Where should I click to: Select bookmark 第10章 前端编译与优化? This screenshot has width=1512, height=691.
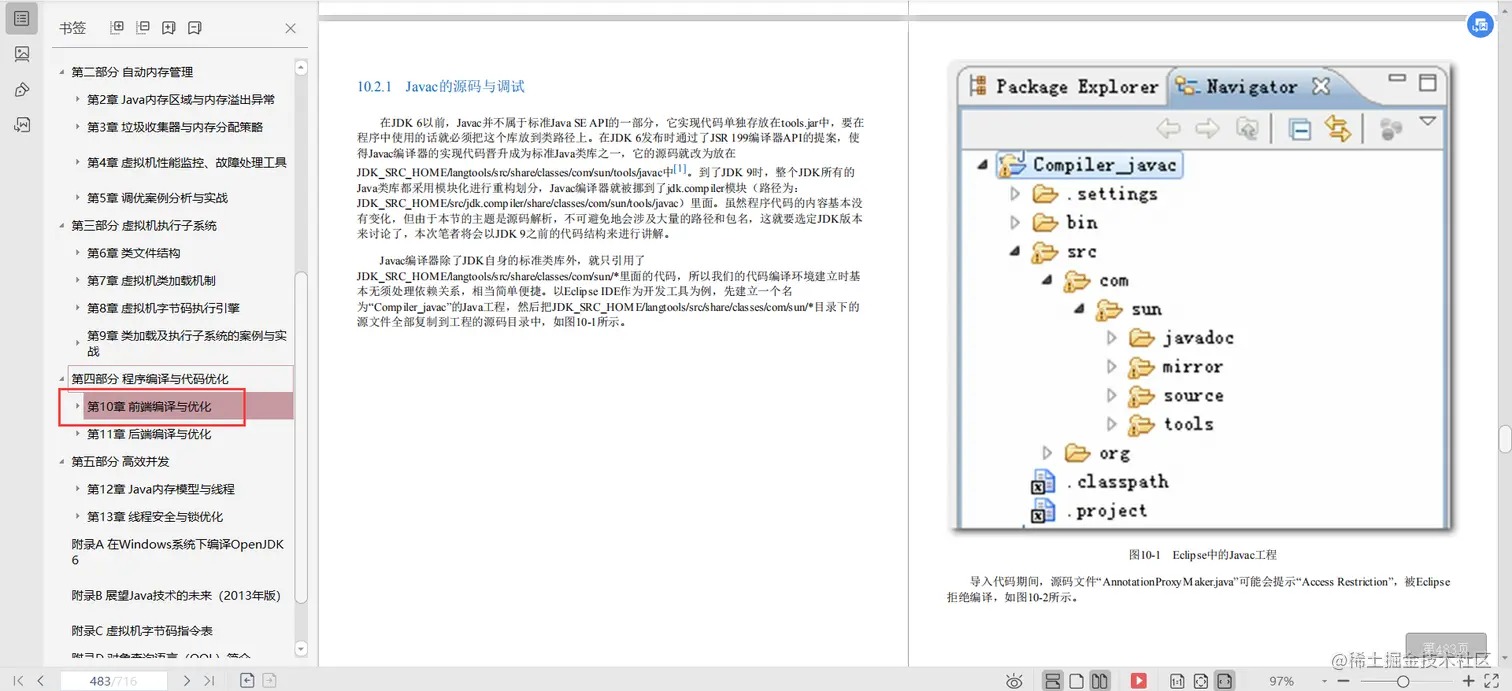[x=149, y=407]
